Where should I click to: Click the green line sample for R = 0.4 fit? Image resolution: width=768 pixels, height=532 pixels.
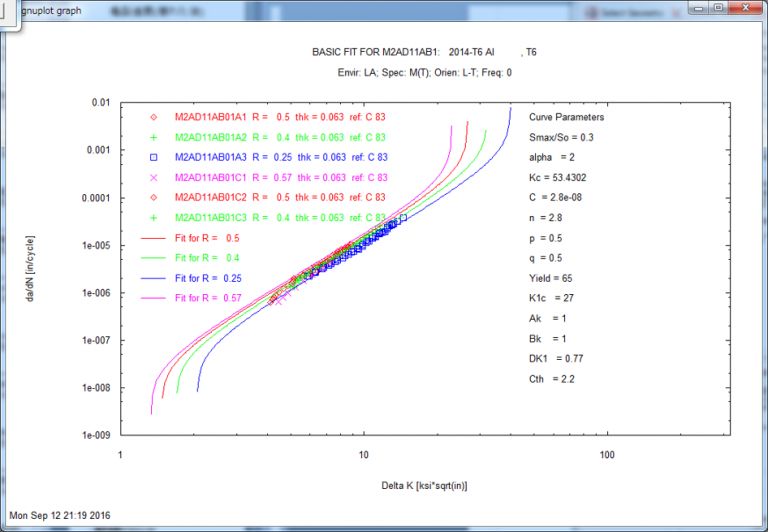pyautogui.click(x=154, y=258)
